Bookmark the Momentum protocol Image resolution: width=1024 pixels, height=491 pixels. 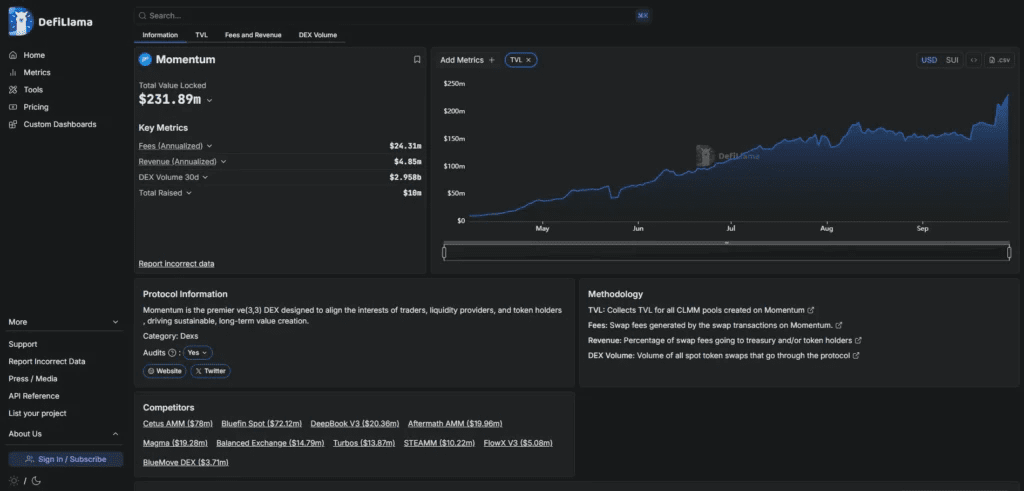point(417,59)
